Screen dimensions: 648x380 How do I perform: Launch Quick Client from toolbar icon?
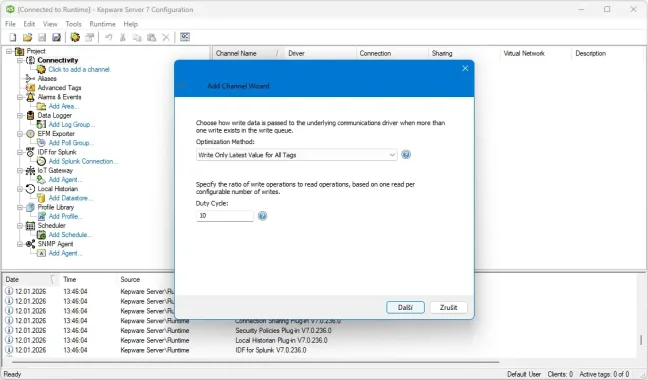point(185,37)
